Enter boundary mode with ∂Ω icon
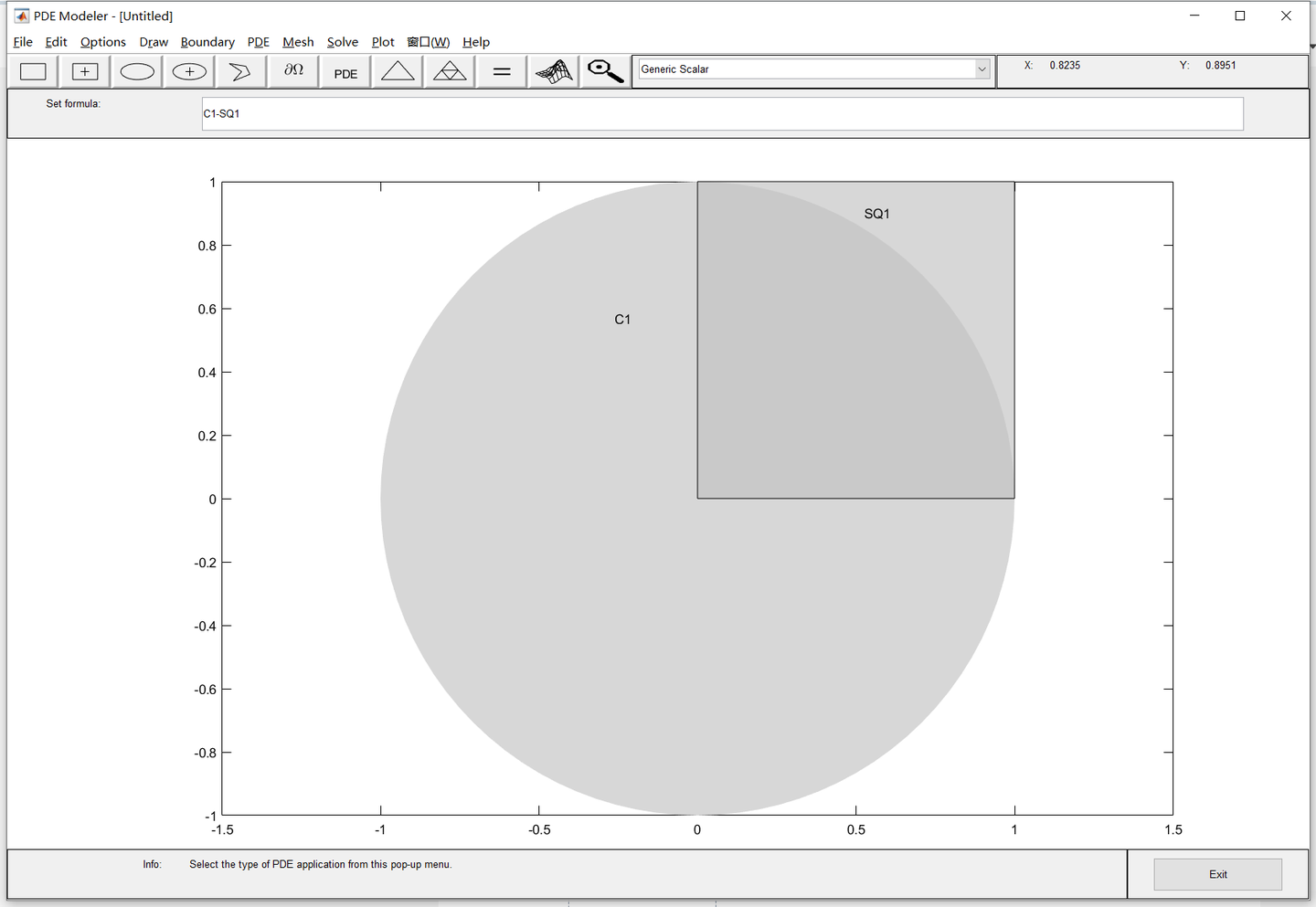1316x907 pixels. pyautogui.click(x=293, y=71)
